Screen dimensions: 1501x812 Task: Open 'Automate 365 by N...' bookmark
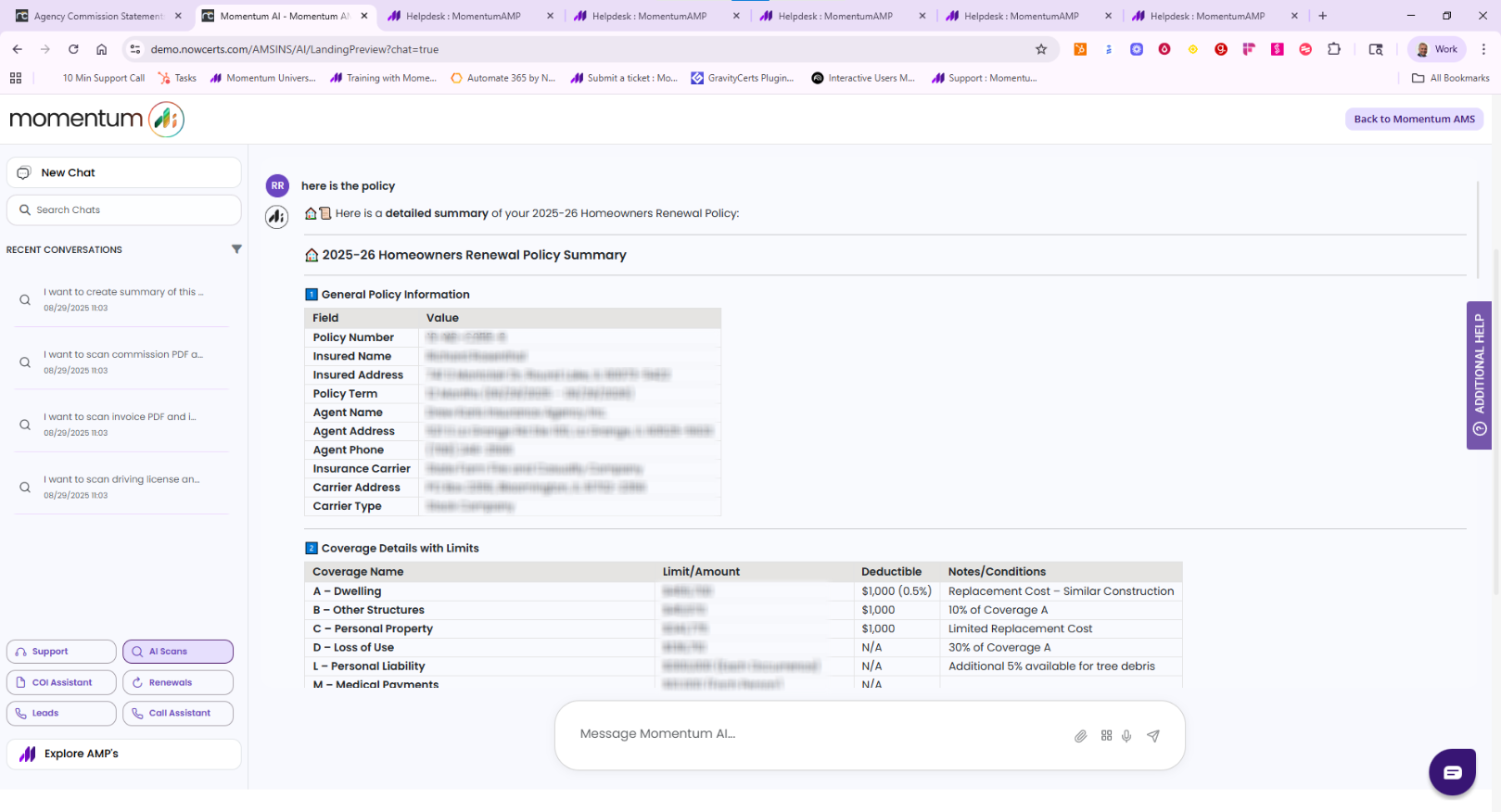[x=502, y=78]
